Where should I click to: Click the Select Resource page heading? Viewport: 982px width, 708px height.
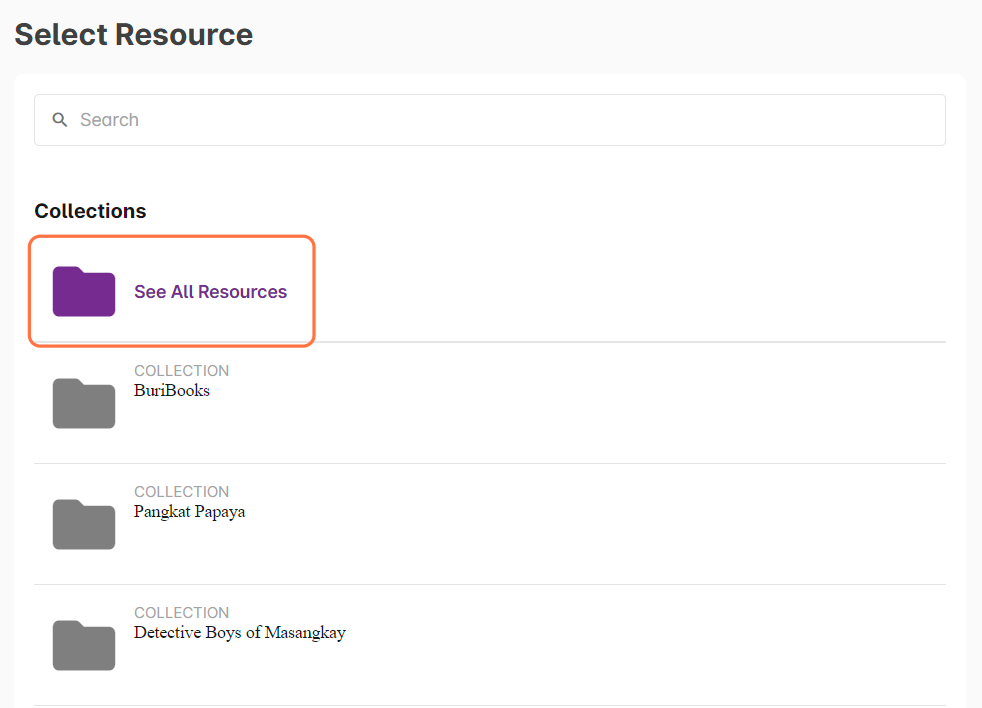[x=133, y=35]
